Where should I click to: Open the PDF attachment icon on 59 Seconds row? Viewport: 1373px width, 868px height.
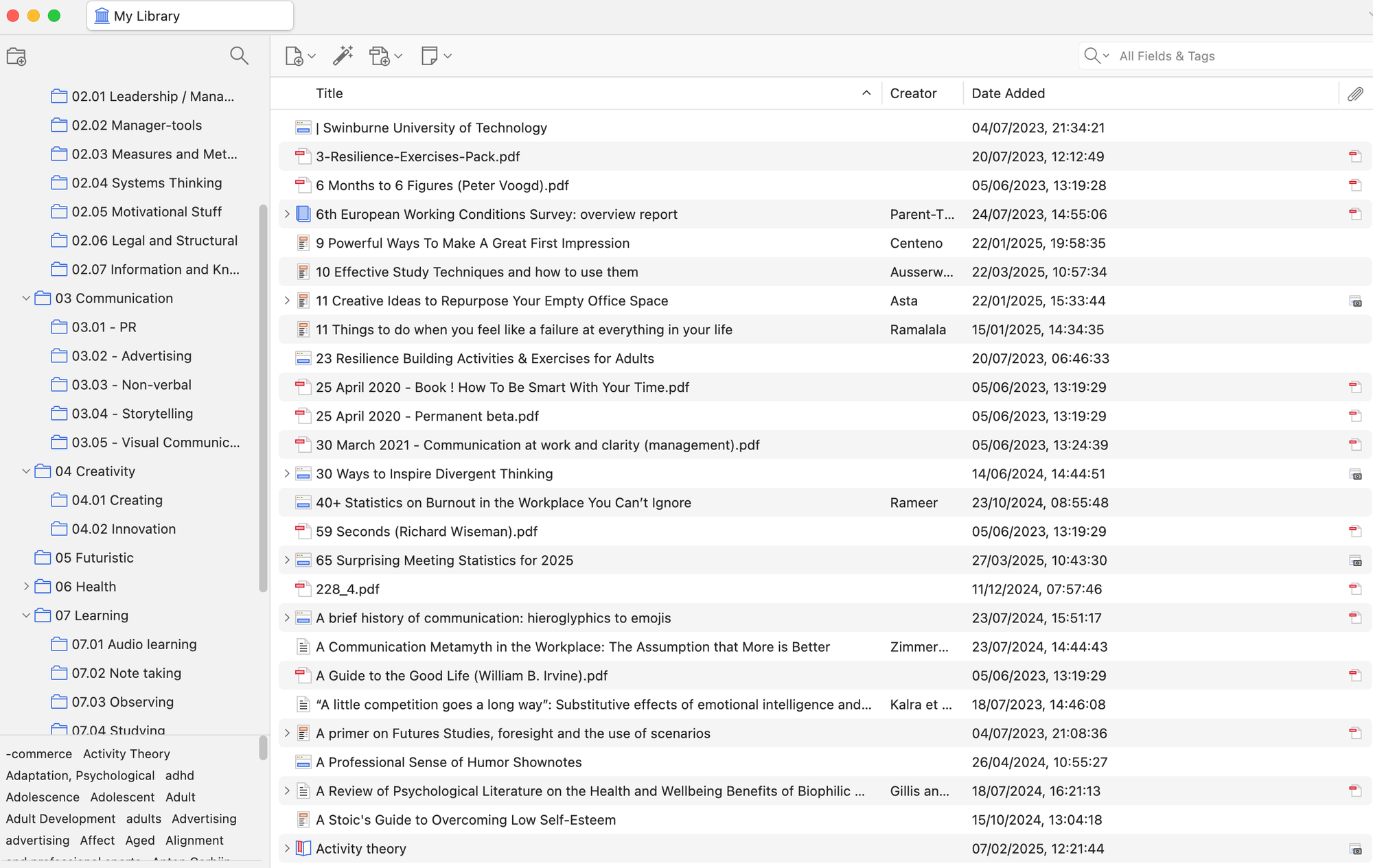(1354, 530)
